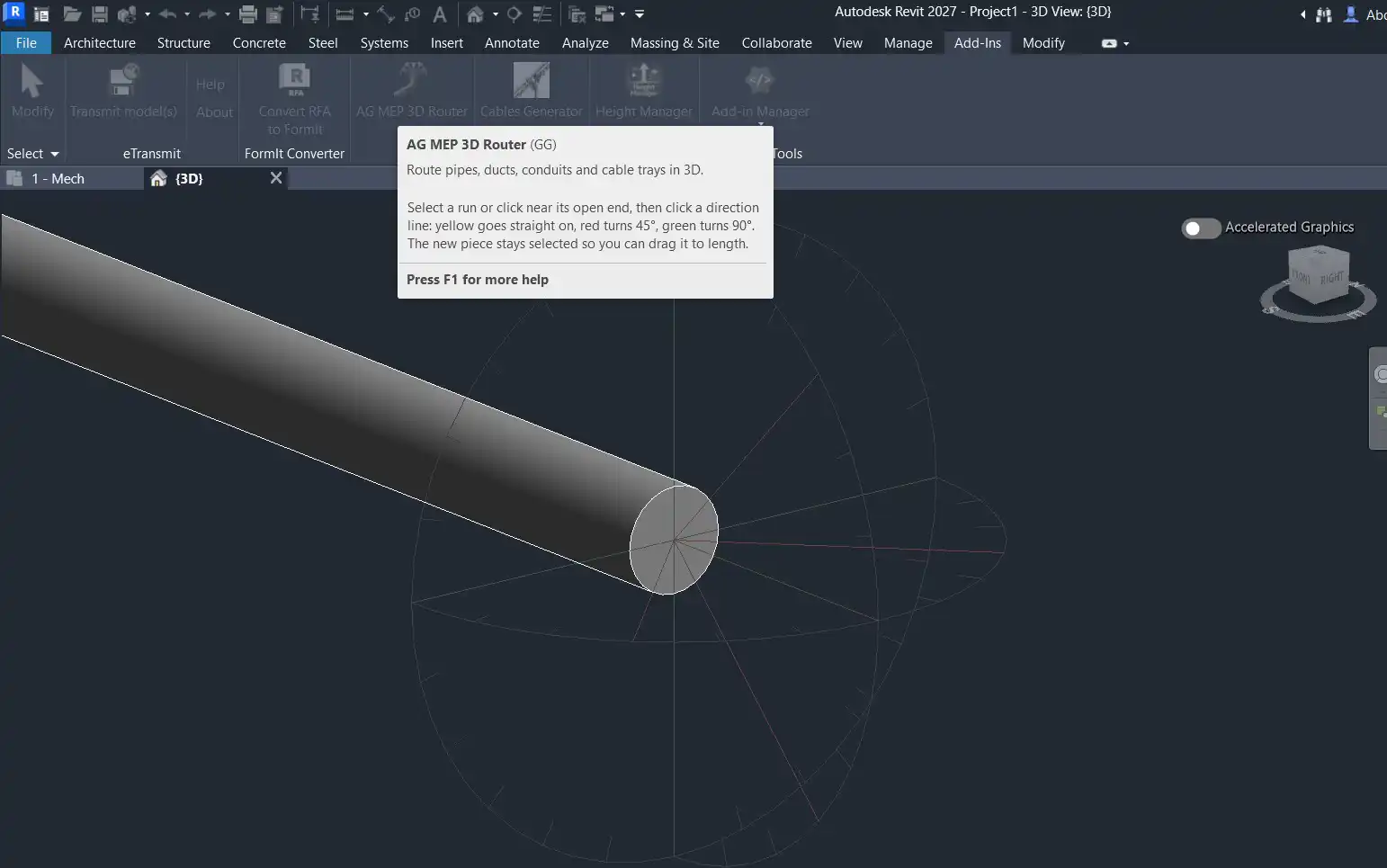Click the Convert RFA to FormIt icon
This screenshot has width=1387, height=868.
[x=294, y=99]
